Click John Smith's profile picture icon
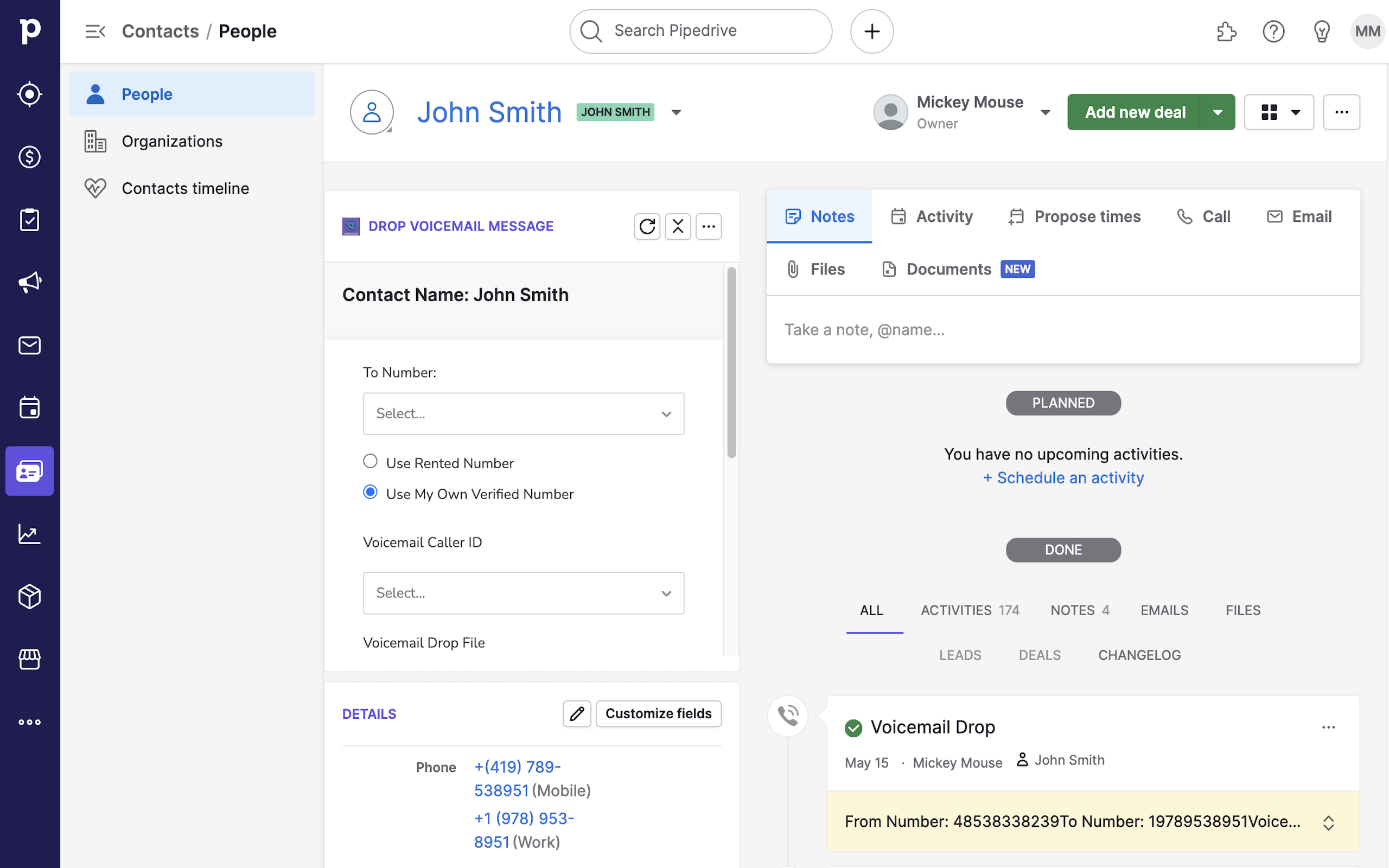 tap(372, 112)
